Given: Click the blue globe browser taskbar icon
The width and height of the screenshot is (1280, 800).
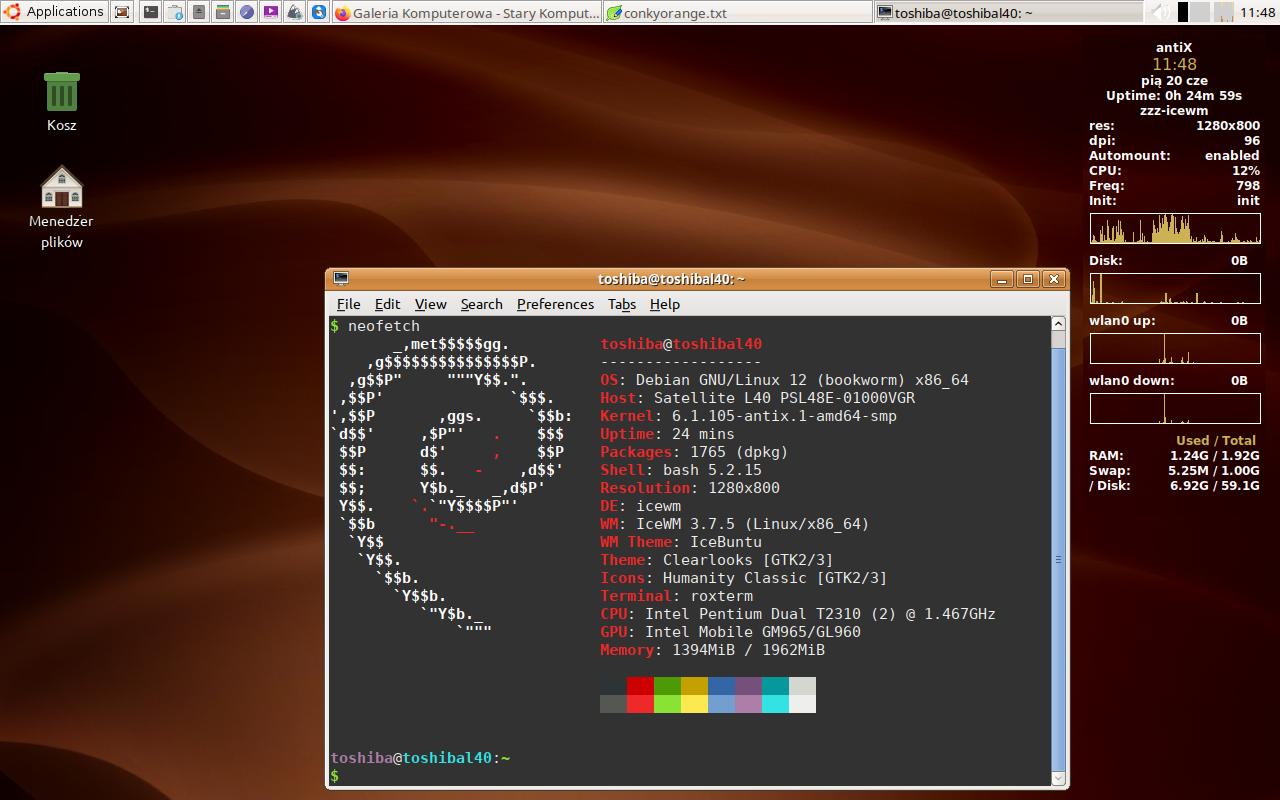Looking at the screenshot, I should (x=319, y=12).
